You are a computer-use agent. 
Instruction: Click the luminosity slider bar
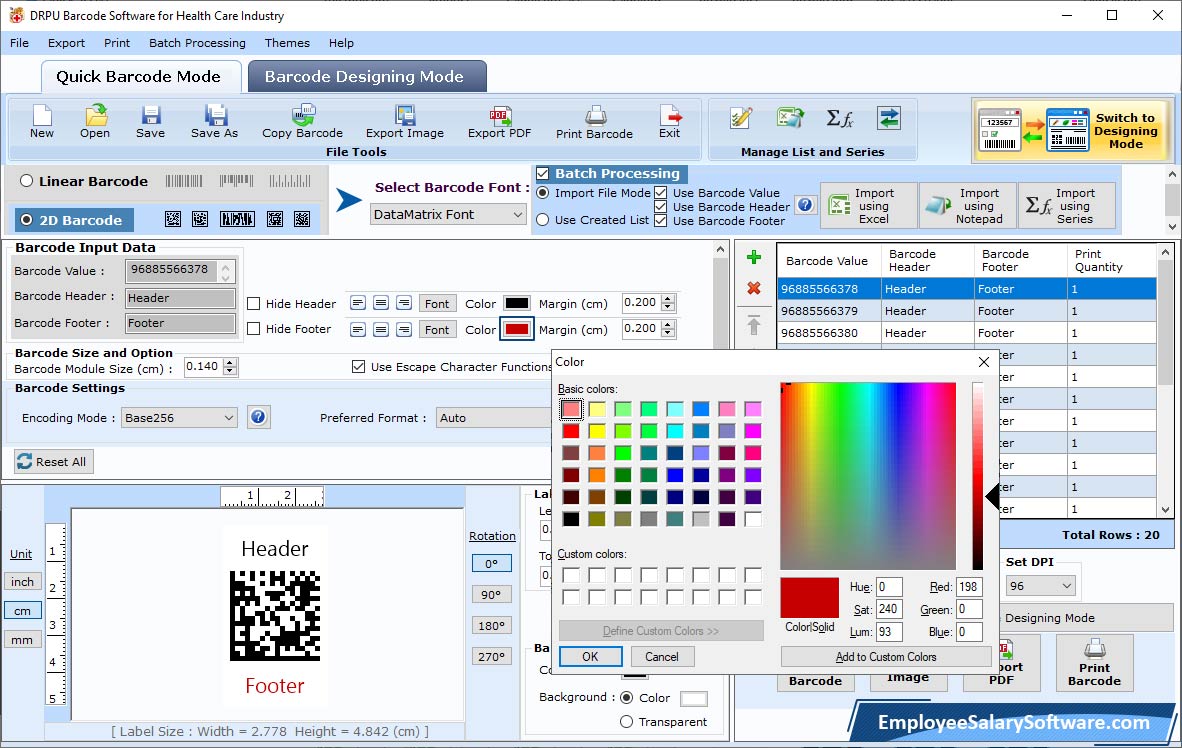pos(978,476)
